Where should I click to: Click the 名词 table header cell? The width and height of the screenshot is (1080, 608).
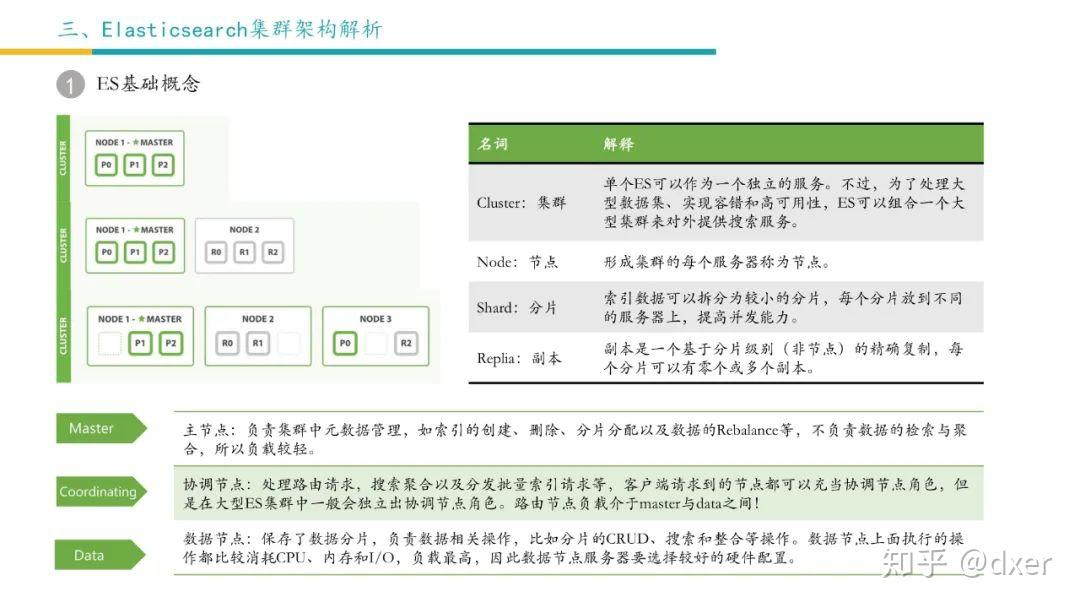(x=494, y=143)
